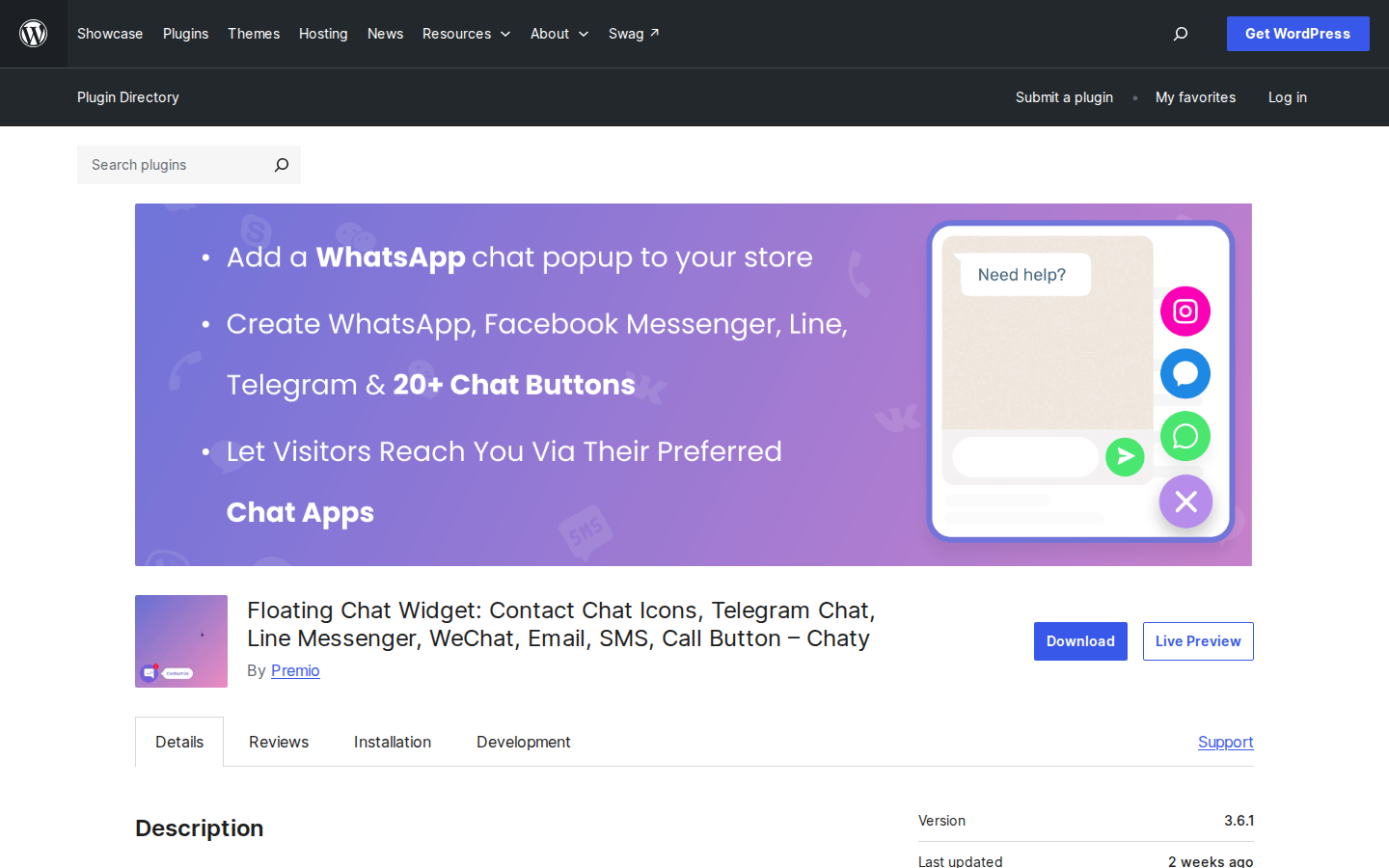Click the Chaty plugin thumbnail icon

pyautogui.click(x=181, y=641)
